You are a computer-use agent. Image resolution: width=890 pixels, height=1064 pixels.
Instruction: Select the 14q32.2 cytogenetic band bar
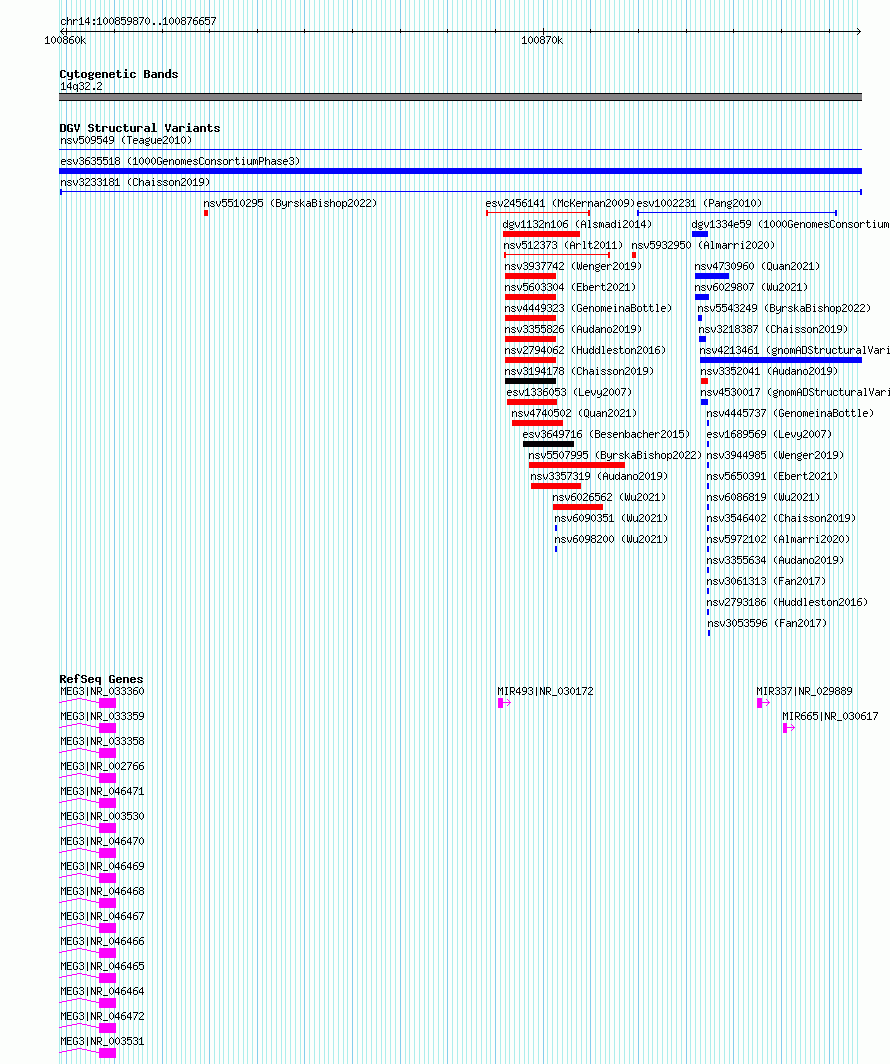461,97
